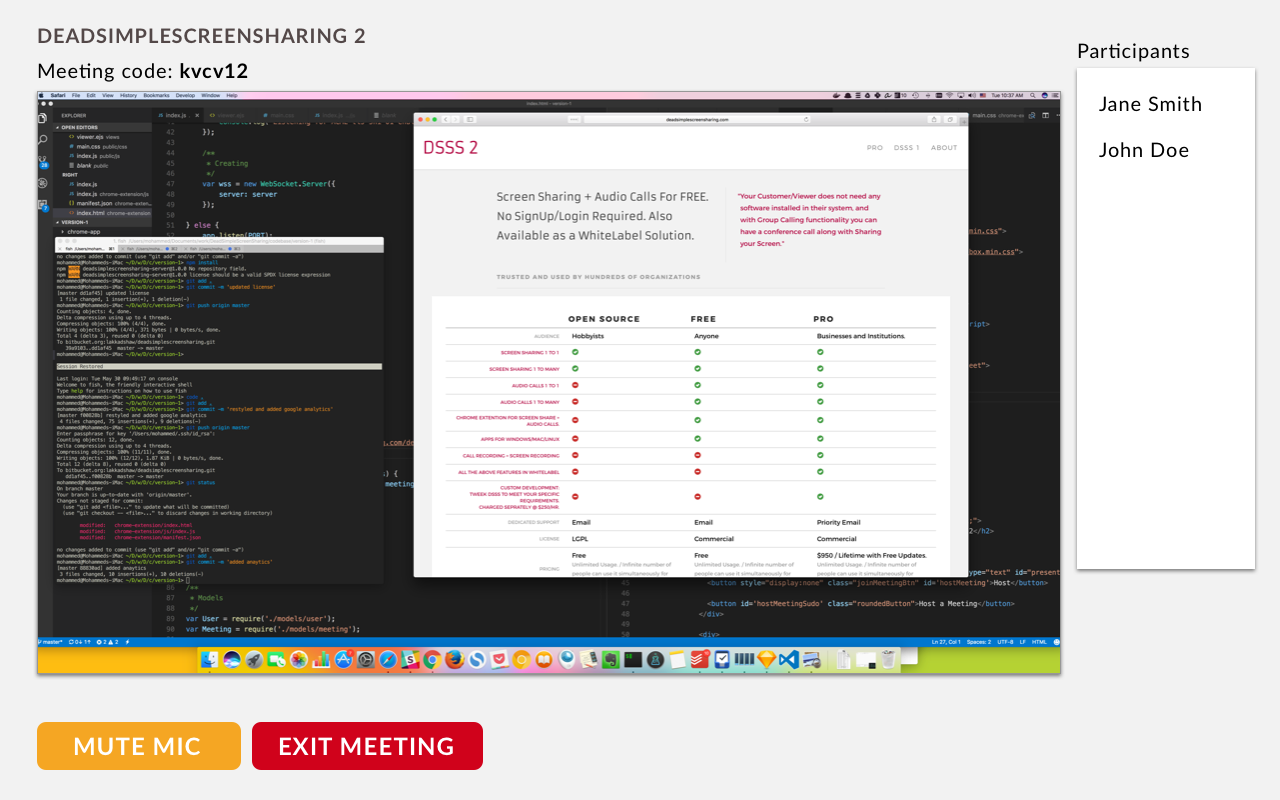Select participant John Doe
The image size is (1280, 800).
coord(1144,150)
